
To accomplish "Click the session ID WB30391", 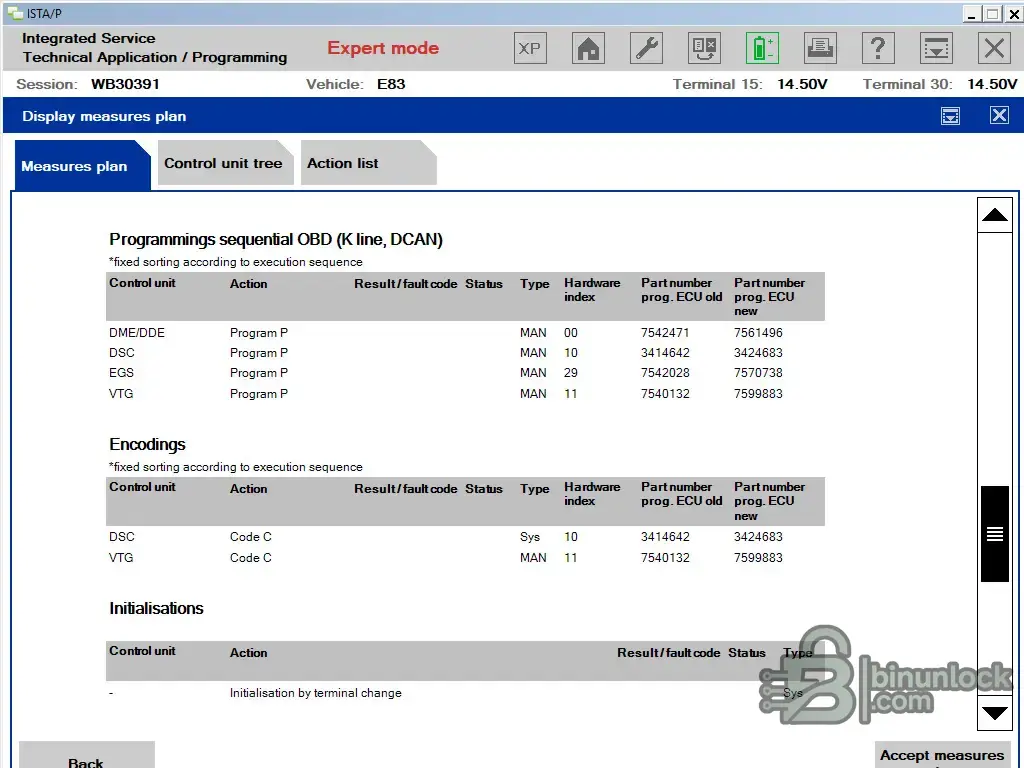I will (x=125, y=84).
